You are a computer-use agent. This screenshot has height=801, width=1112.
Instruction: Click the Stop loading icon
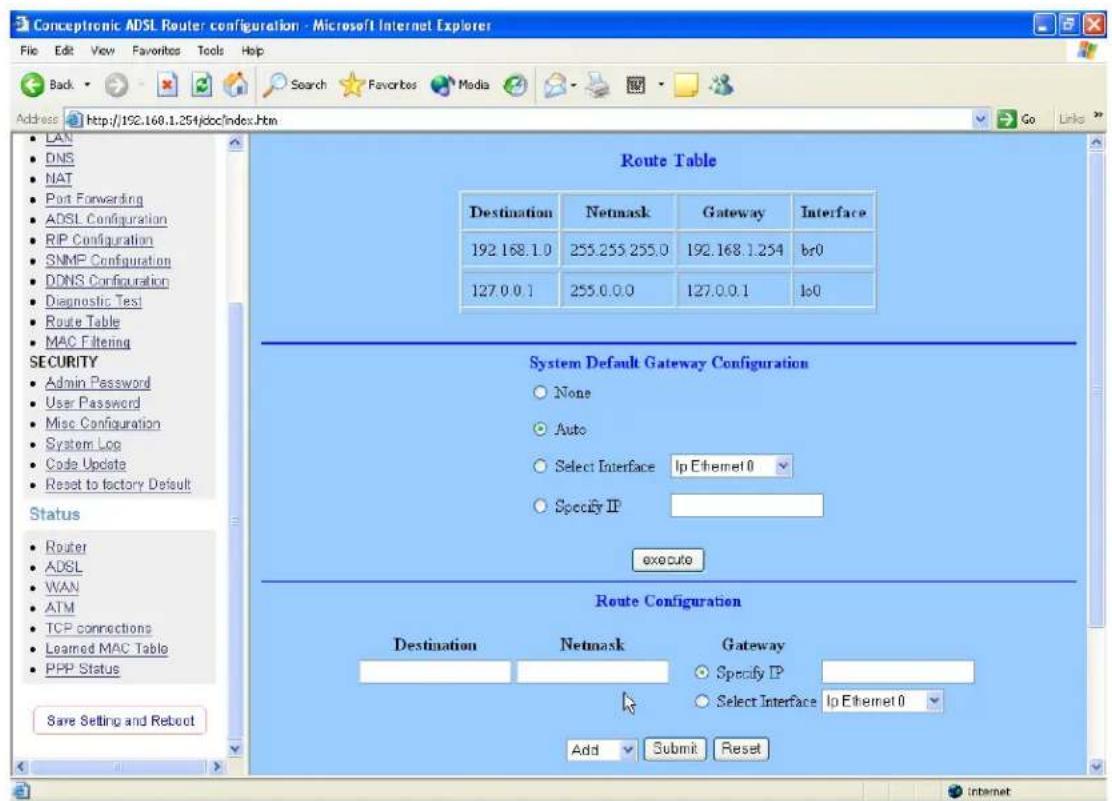pos(167,85)
